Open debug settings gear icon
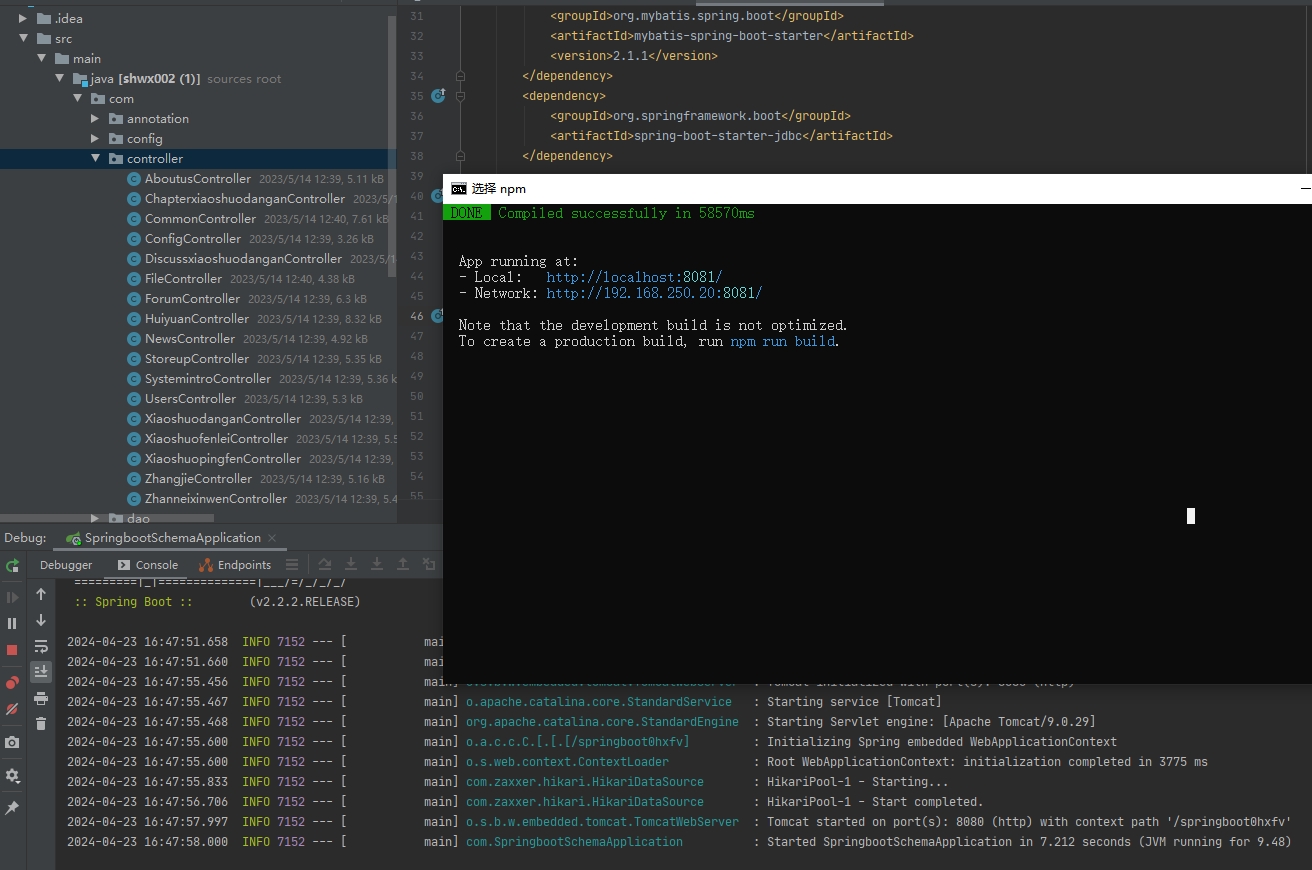Viewport: 1312px width, 870px height. click(12, 776)
